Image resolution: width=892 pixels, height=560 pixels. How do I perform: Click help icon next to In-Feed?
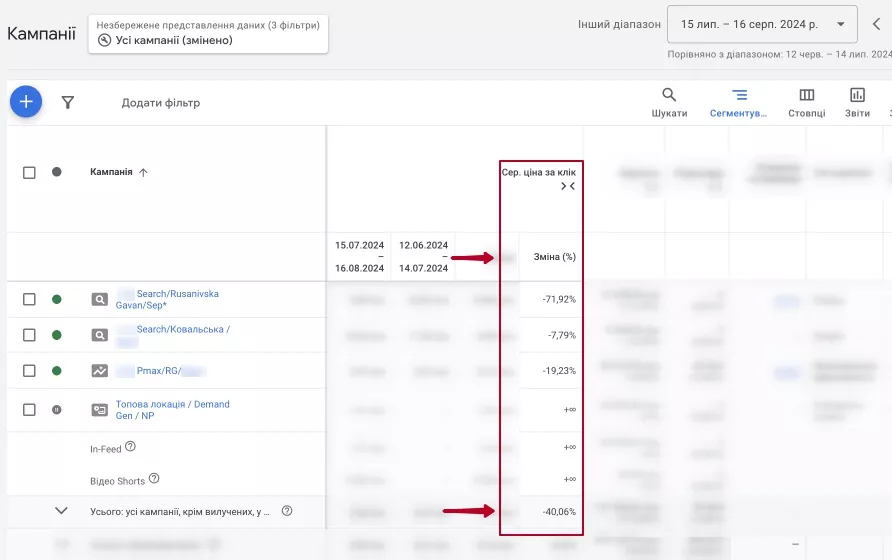130,446
